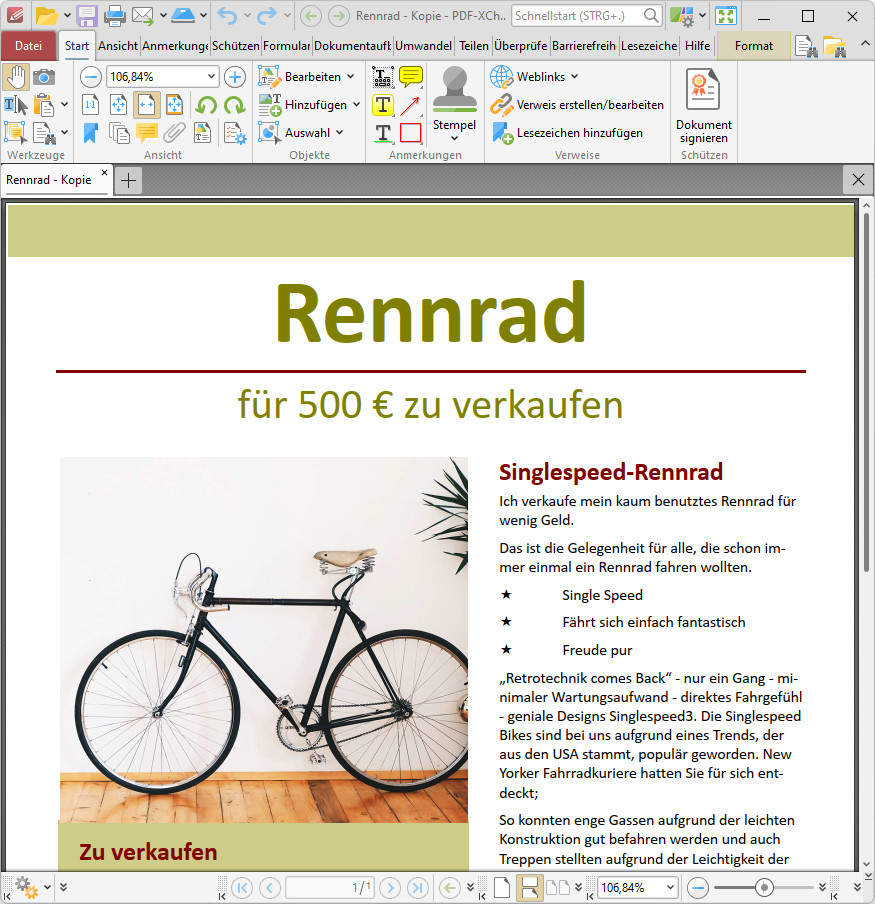Adjust the zoom slider in status bar
Screen dimensions: 875x904
[765, 887]
